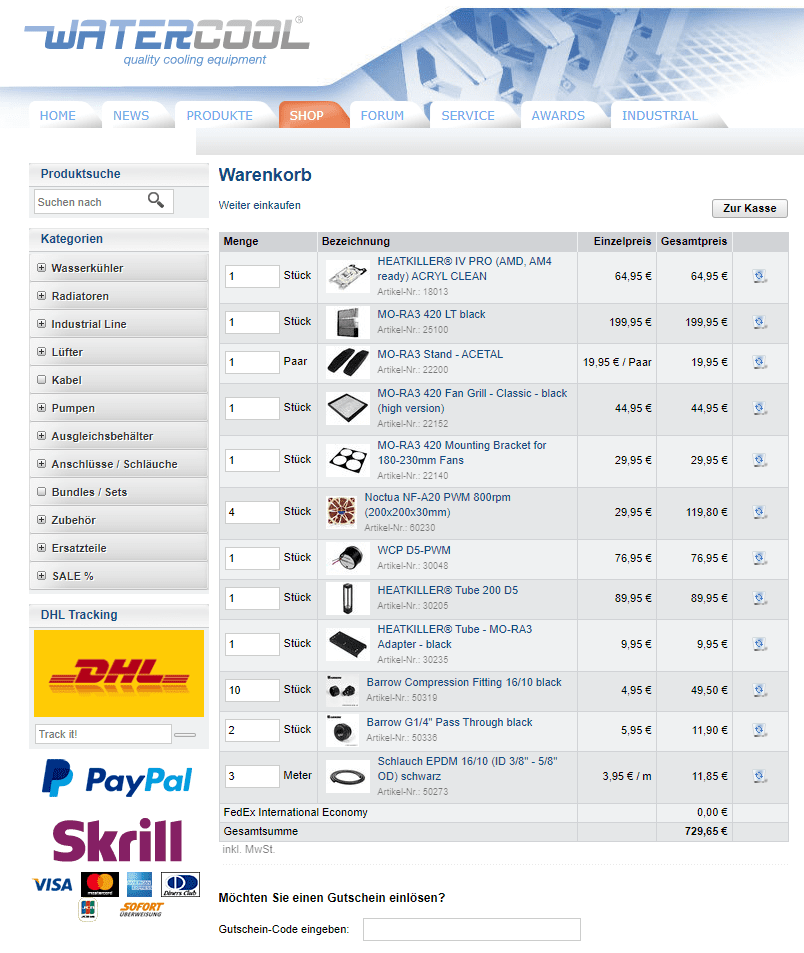Click the PayPal logo
Viewport: 804px width, 953px height.
(117, 779)
